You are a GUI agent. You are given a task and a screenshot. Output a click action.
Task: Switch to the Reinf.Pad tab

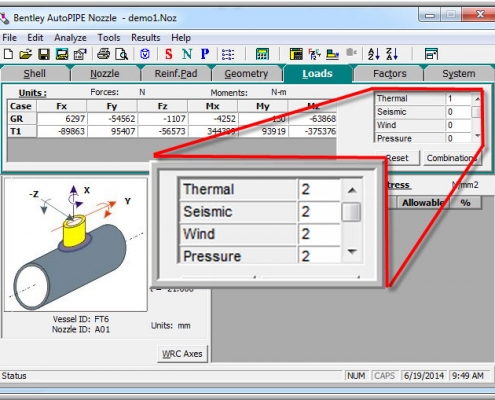click(x=176, y=73)
